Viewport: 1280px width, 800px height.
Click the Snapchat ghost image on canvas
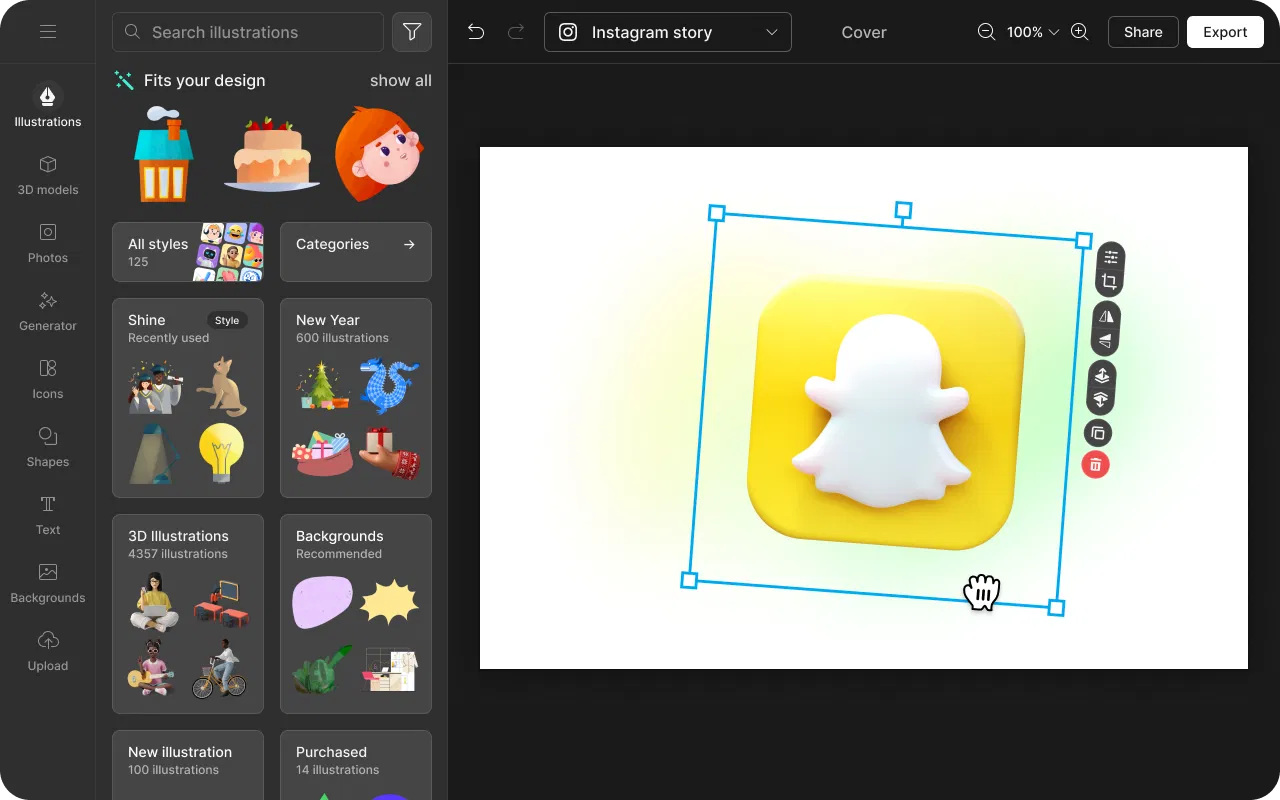click(x=885, y=410)
